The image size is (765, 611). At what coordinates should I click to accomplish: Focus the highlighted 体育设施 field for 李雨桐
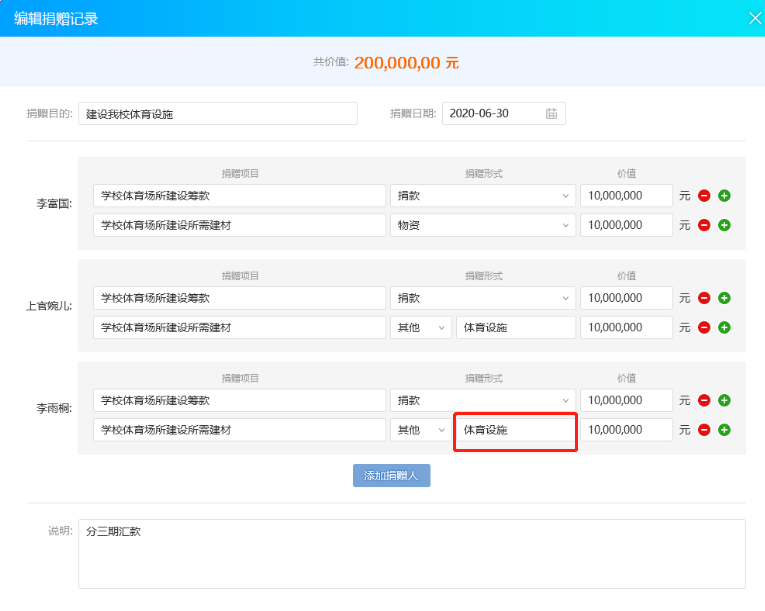pos(516,430)
